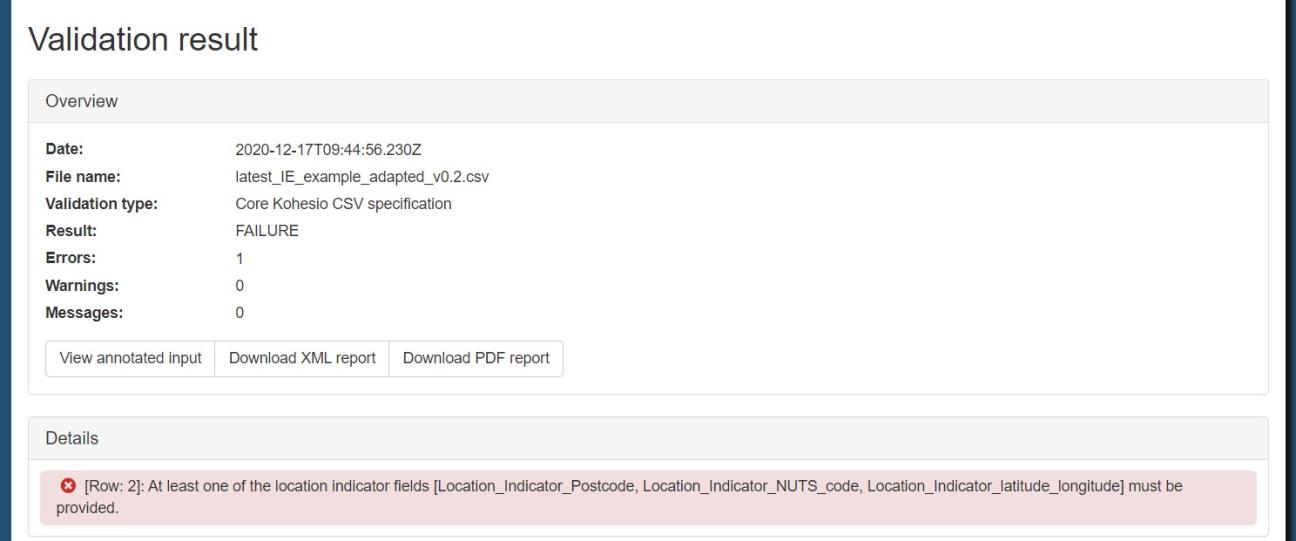Click the Validation type: field label

point(103,204)
